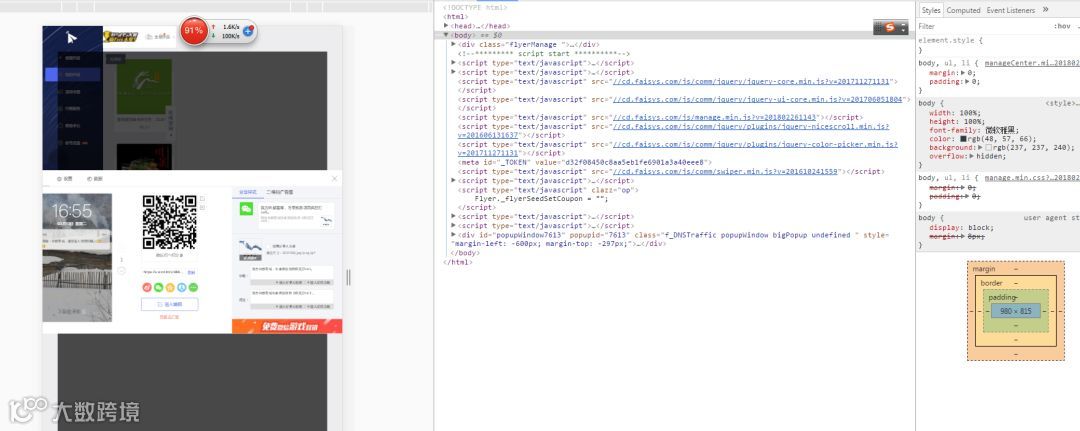Image resolution: width=1080 pixels, height=431 pixels.
Task: Open the swiper.min.js source link
Action: [x=725, y=171]
